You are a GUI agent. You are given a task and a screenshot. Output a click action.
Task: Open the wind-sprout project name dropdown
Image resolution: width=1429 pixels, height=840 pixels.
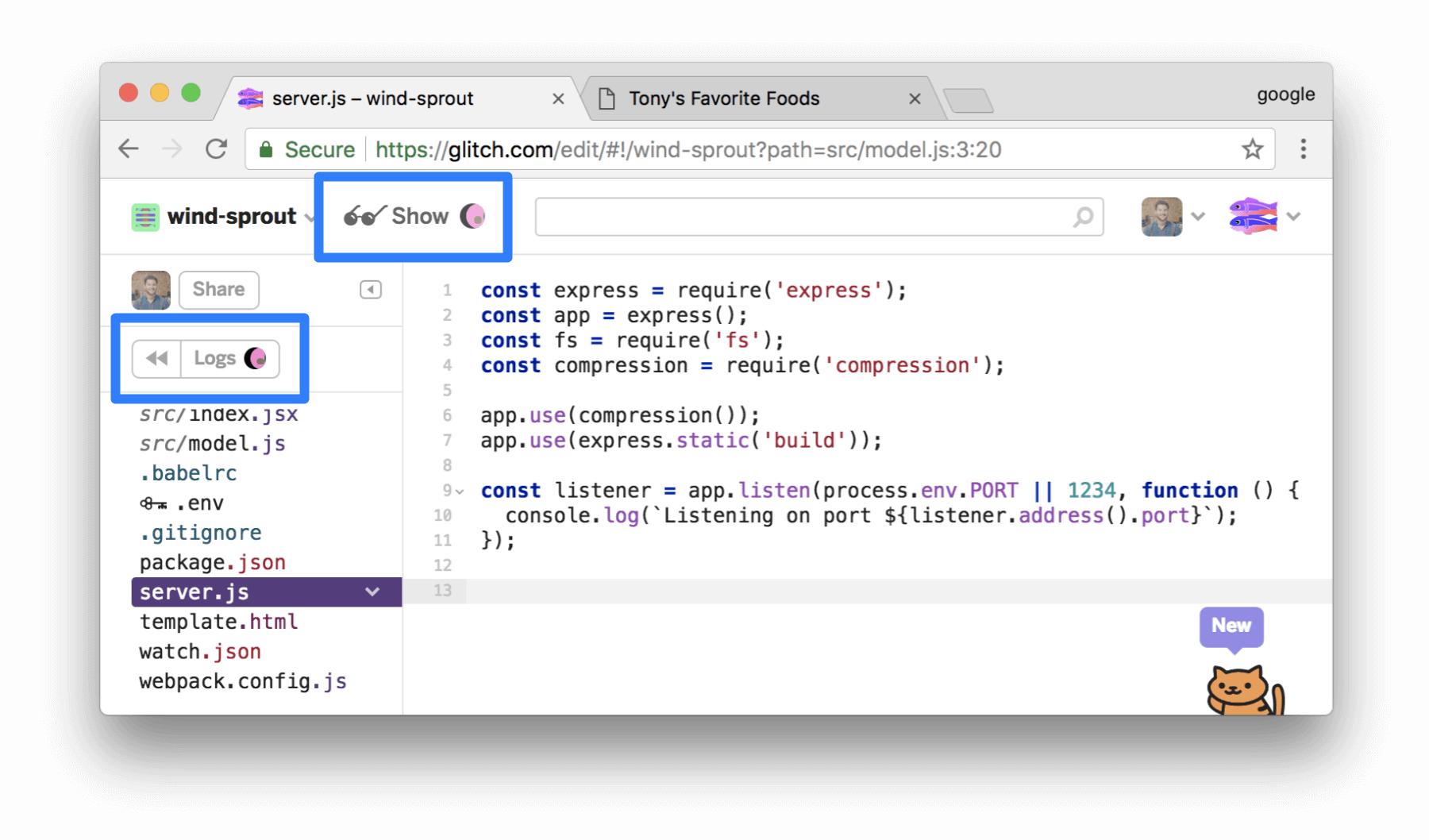coord(309,216)
